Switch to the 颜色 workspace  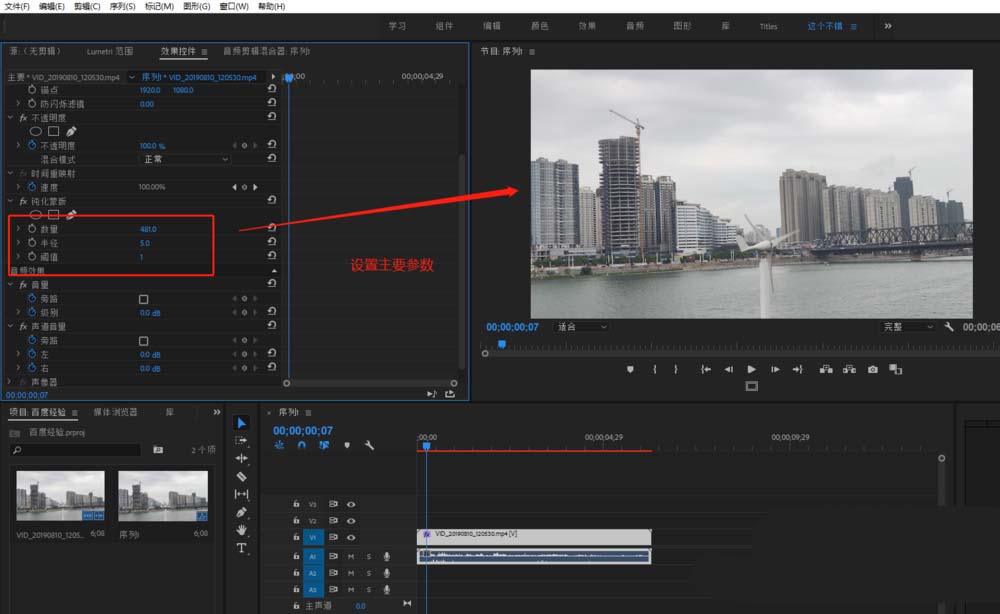(x=539, y=26)
